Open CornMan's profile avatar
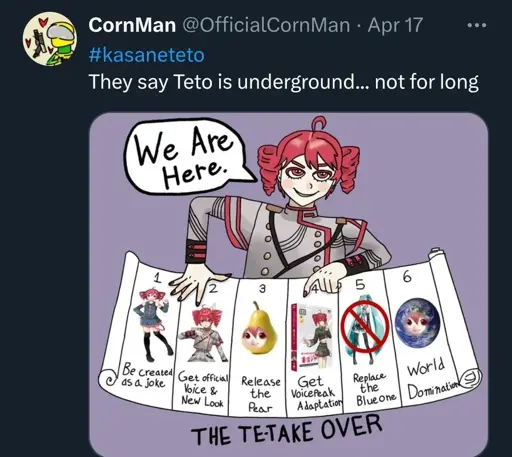Viewport: 512px width, 457px height. click(50, 38)
